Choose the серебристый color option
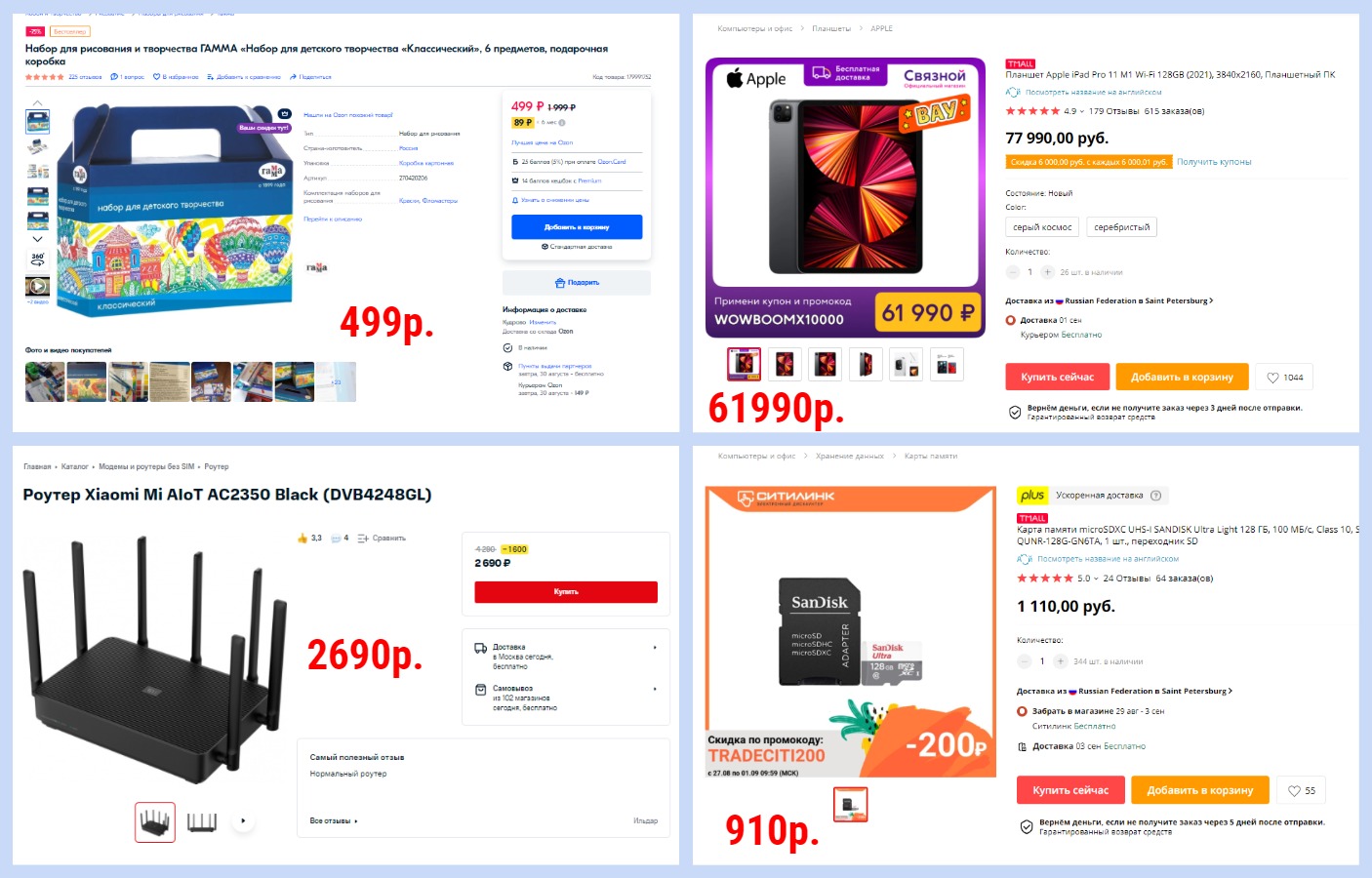This screenshot has width=1372, height=878. (x=1121, y=227)
